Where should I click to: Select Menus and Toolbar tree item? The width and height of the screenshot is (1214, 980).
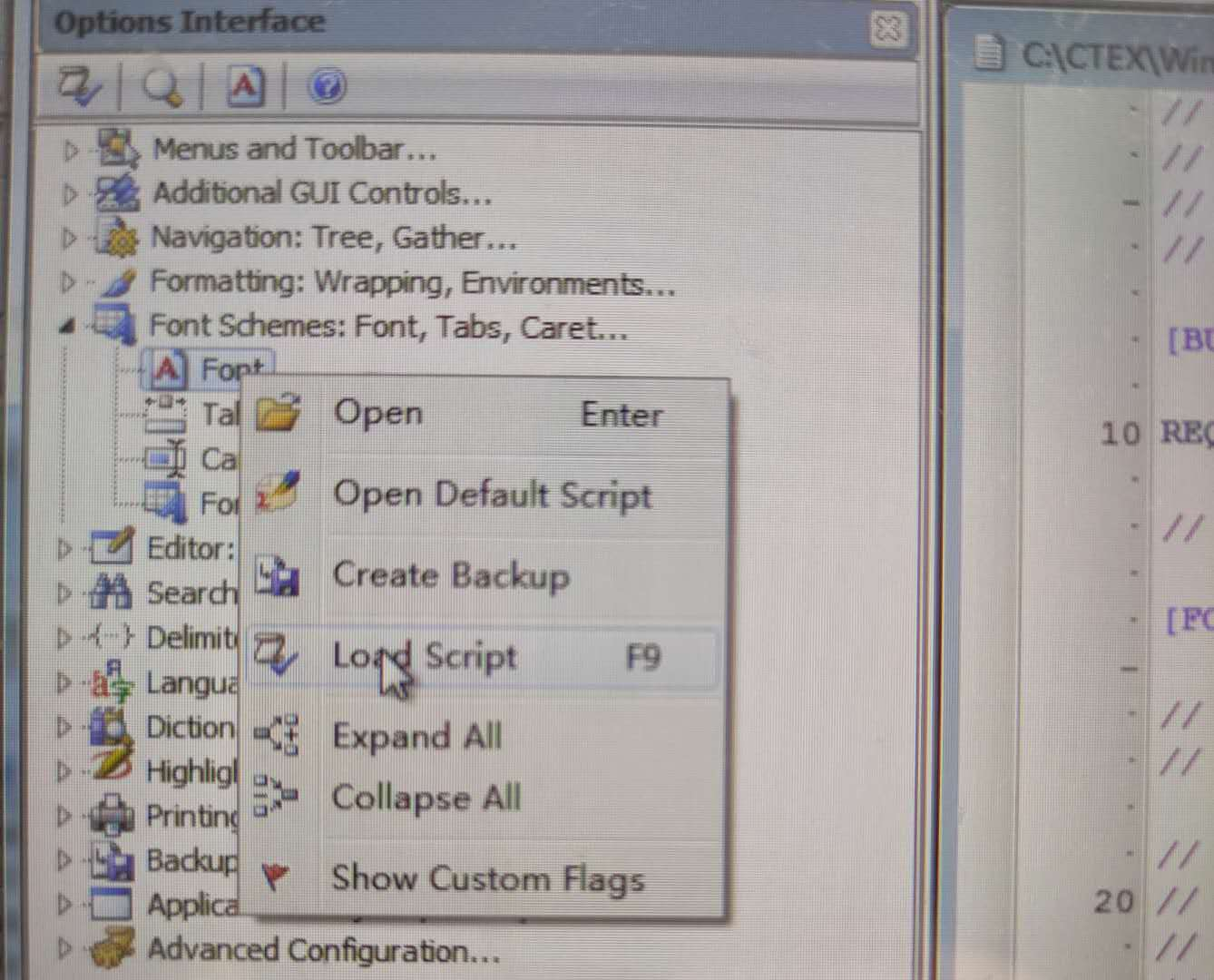pos(294,148)
